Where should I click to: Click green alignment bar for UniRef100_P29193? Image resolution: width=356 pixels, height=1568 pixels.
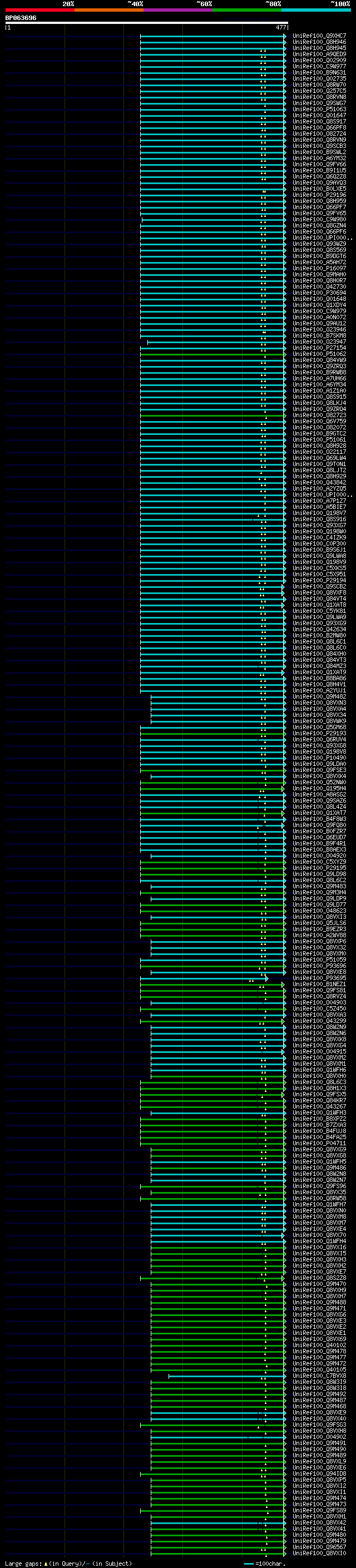(x=212, y=734)
